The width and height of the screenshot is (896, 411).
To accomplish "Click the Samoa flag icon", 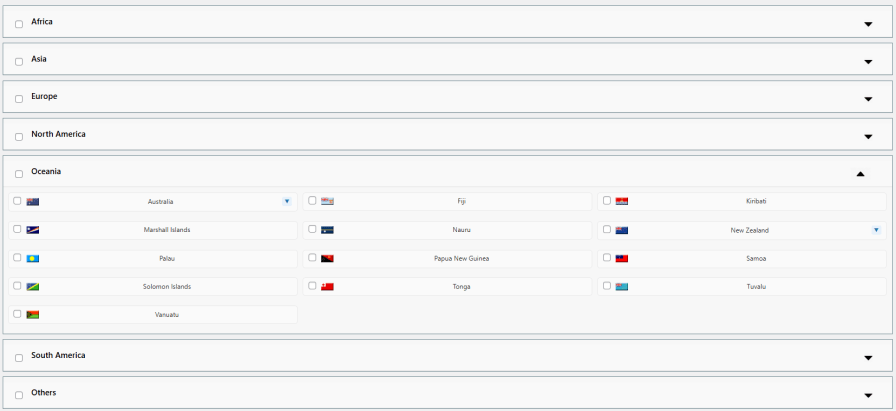I will pyautogui.click(x=622, y=258).
